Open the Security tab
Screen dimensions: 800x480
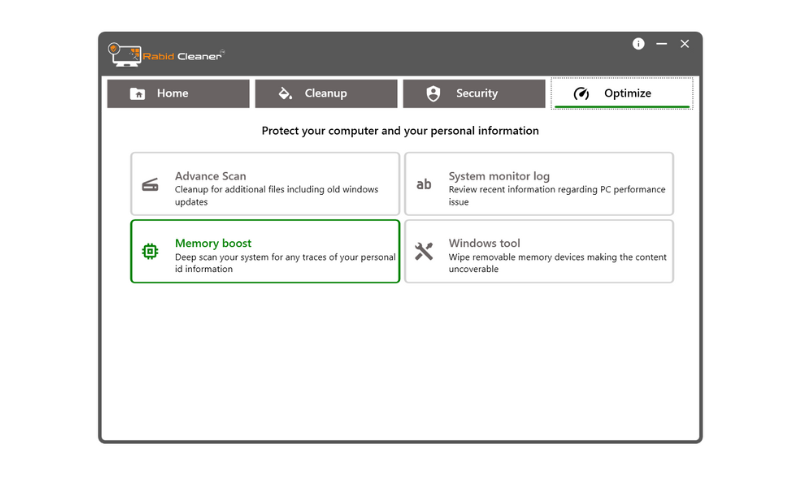474,93
